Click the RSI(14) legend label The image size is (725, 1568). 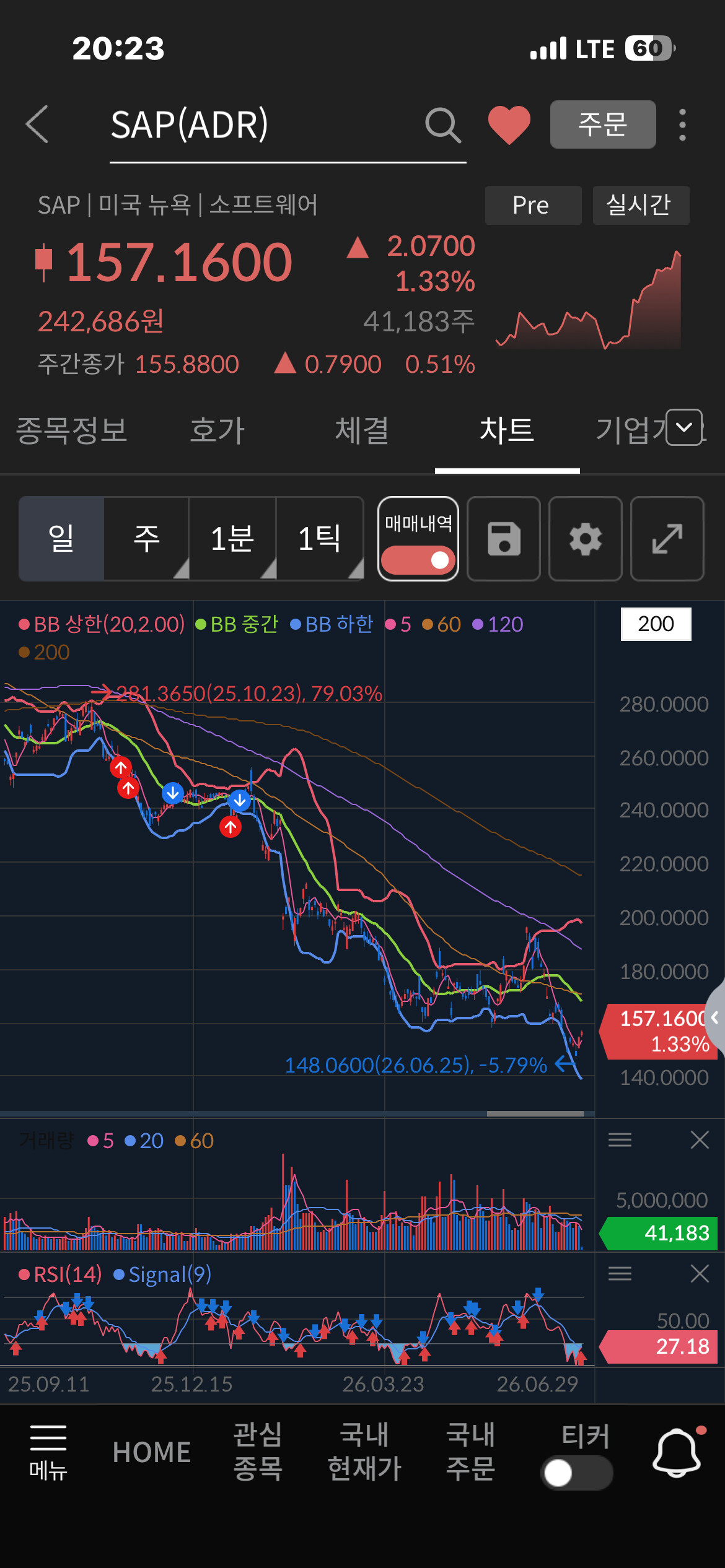point(60,1274)
